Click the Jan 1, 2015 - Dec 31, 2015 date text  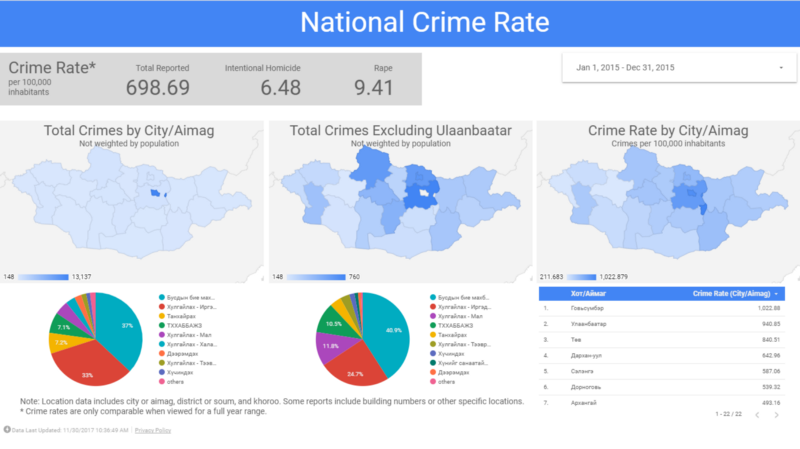point(625,68)
